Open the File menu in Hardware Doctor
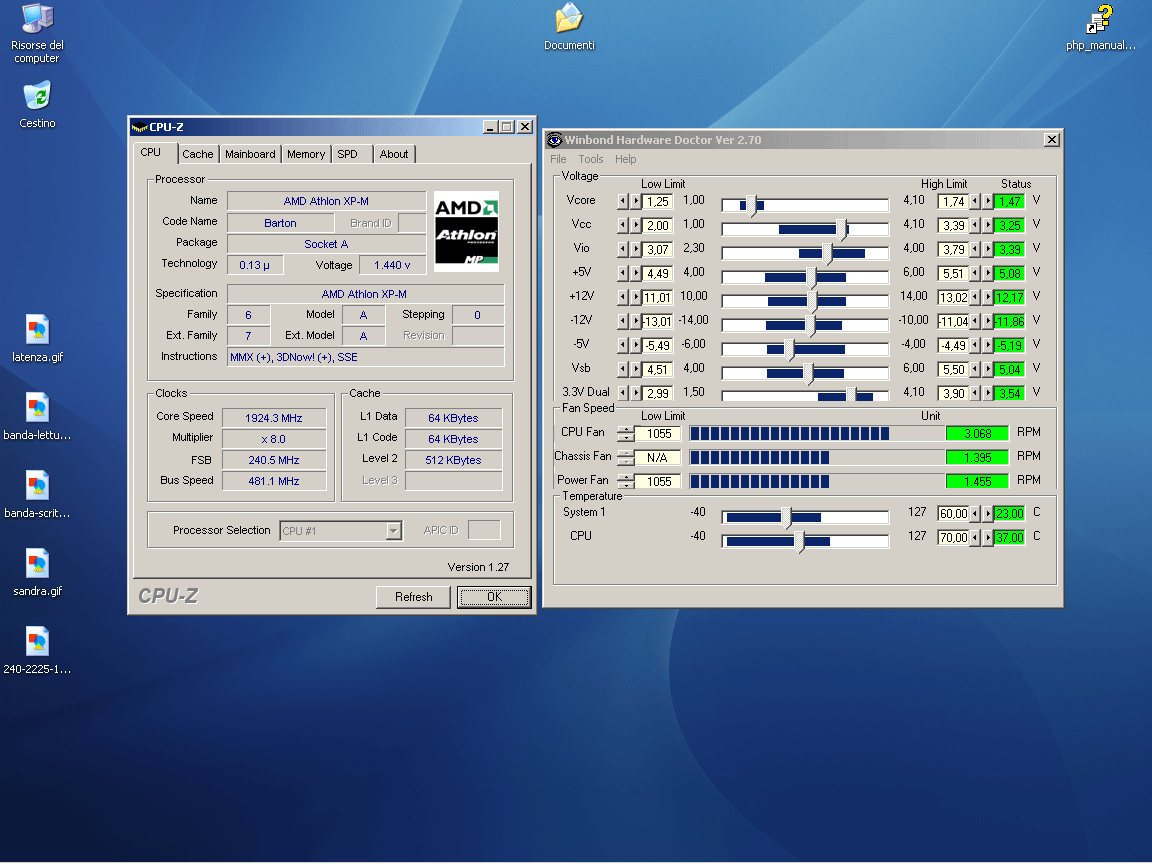Viewport: 1152px width, 864px height. point(558,159)
